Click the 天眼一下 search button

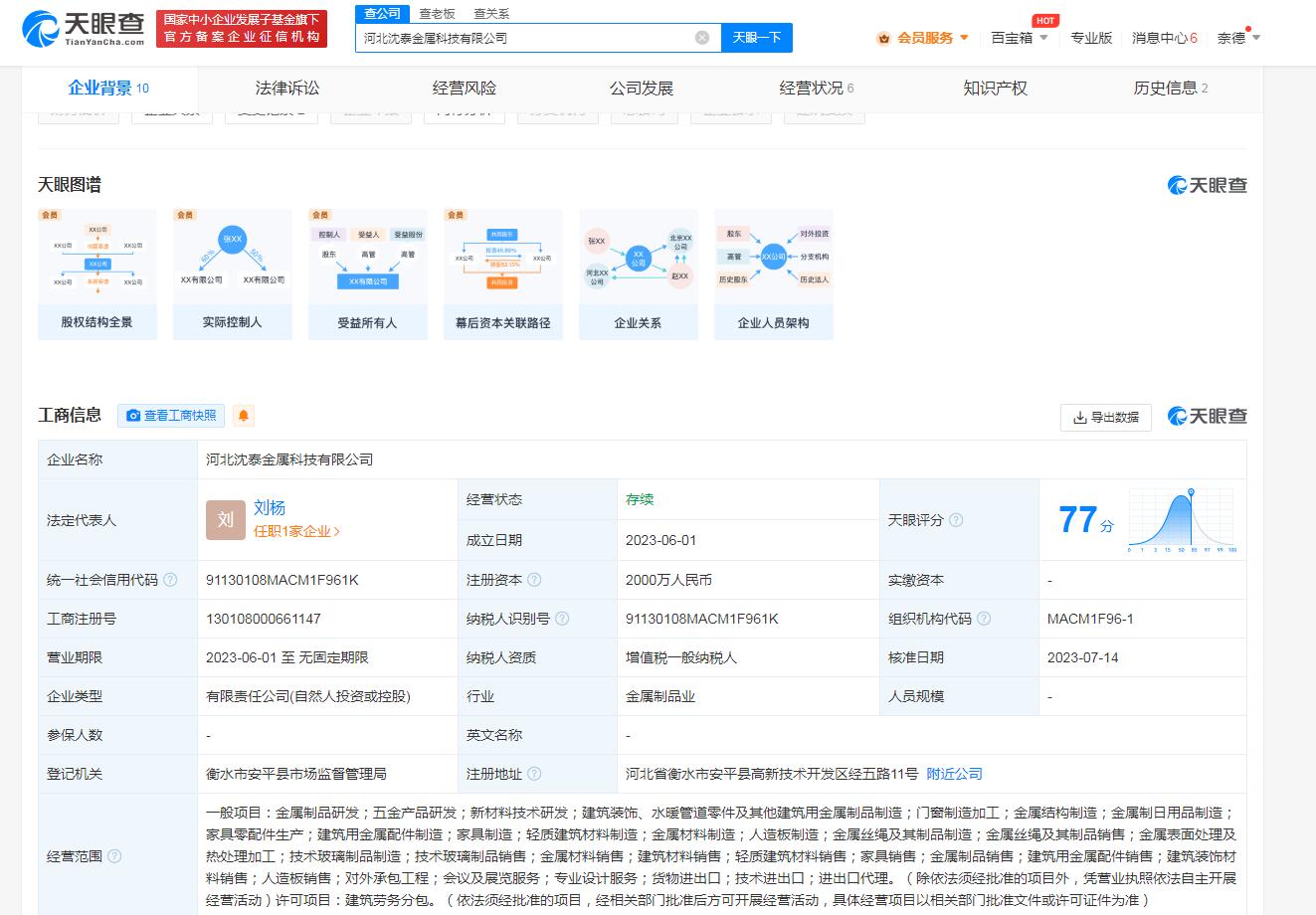pos(757,38)
